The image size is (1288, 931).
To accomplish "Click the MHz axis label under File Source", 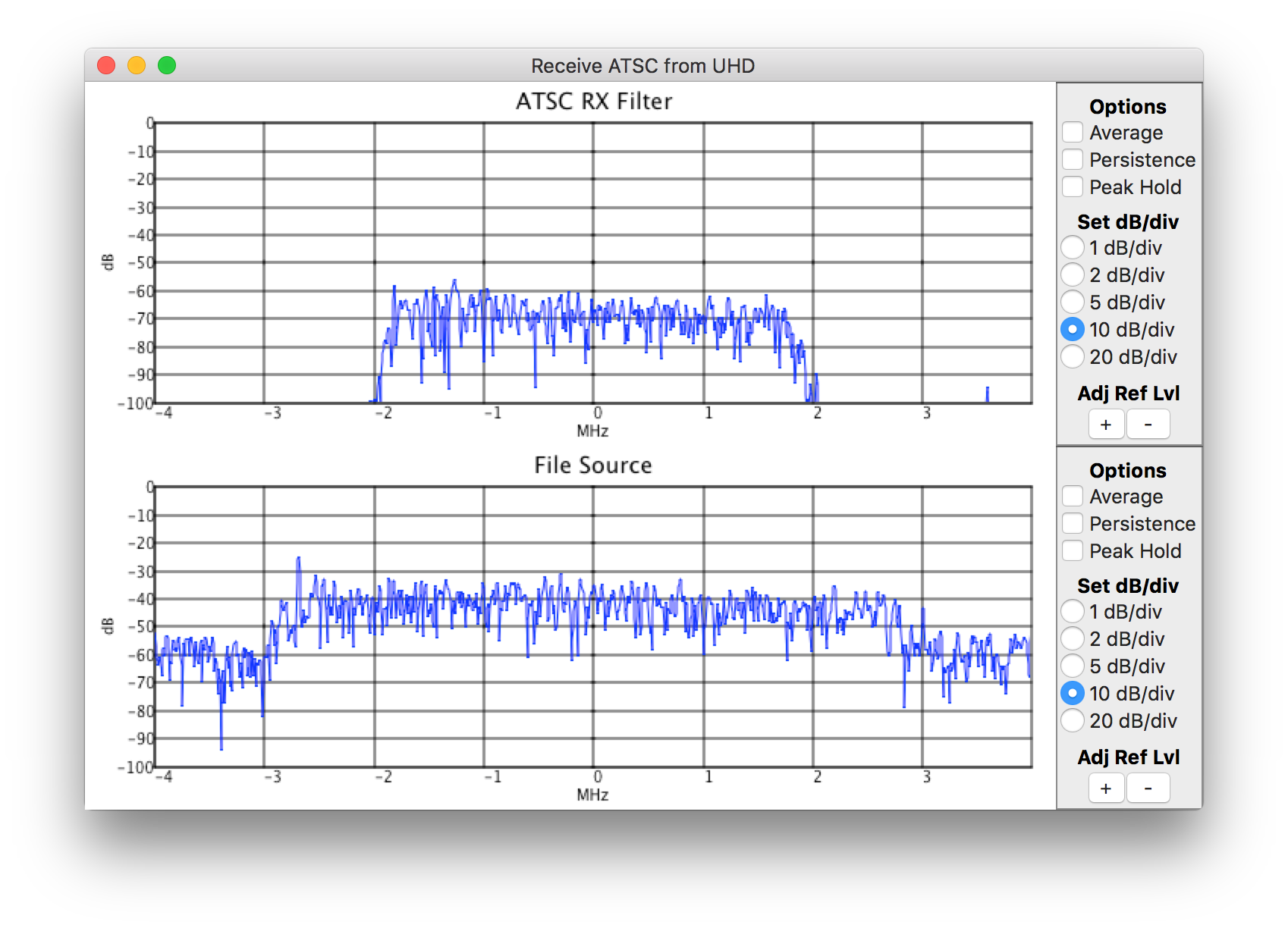I will click(592, 795).
